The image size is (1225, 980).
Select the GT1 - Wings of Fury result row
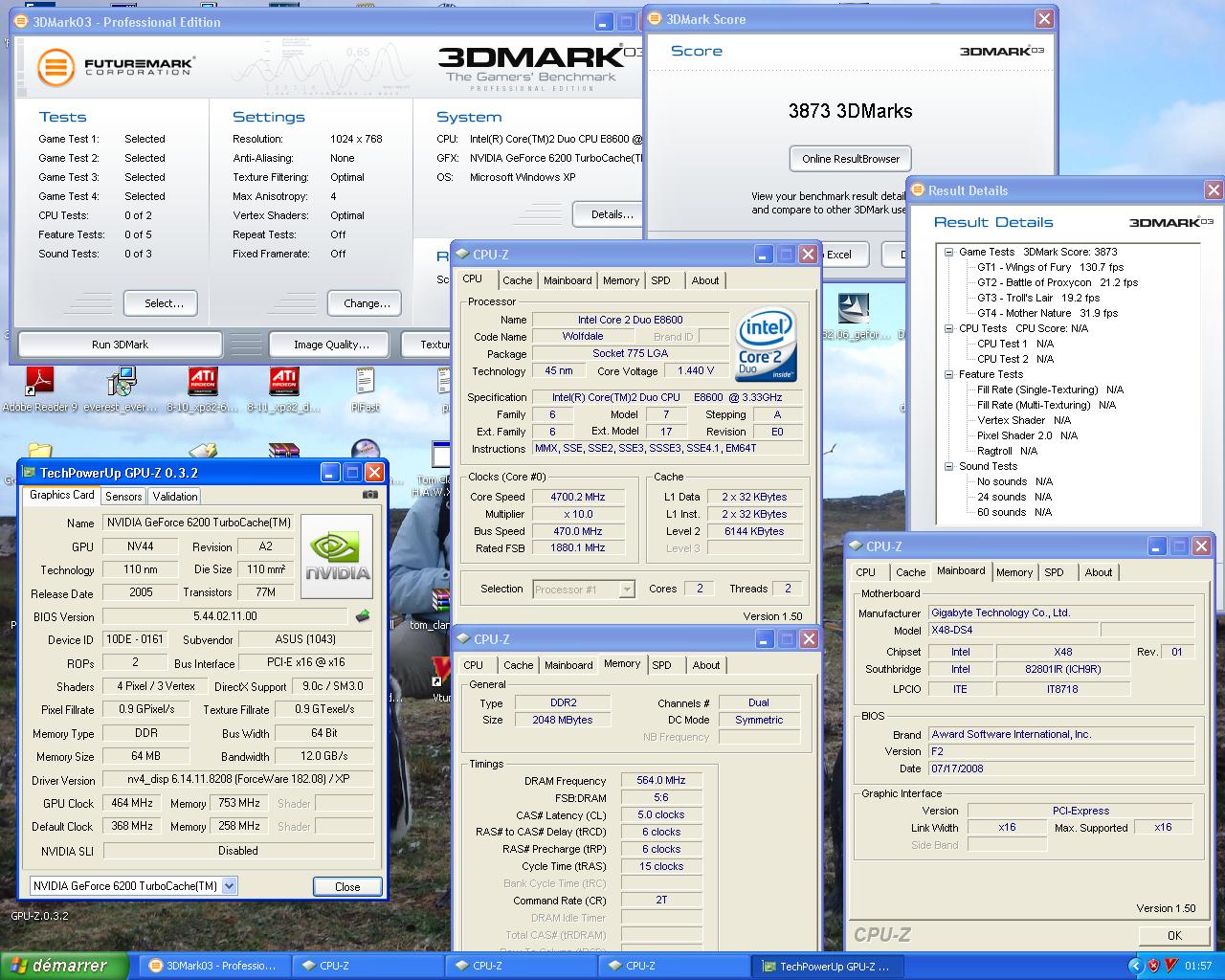pyautogui.click(x=1050, y=267)
